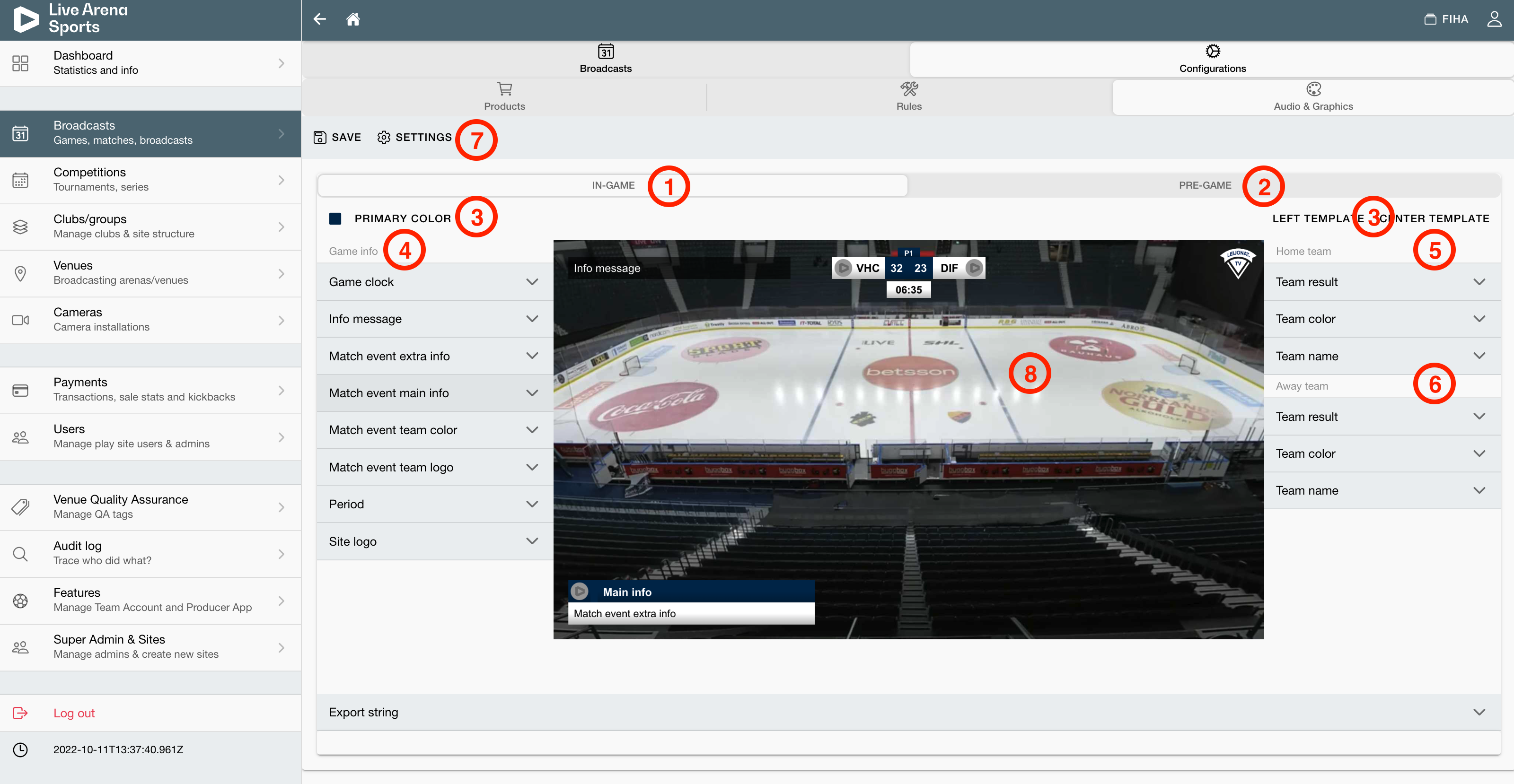Expand Match event team color
Screen dimensions: 1514x784
435,430
